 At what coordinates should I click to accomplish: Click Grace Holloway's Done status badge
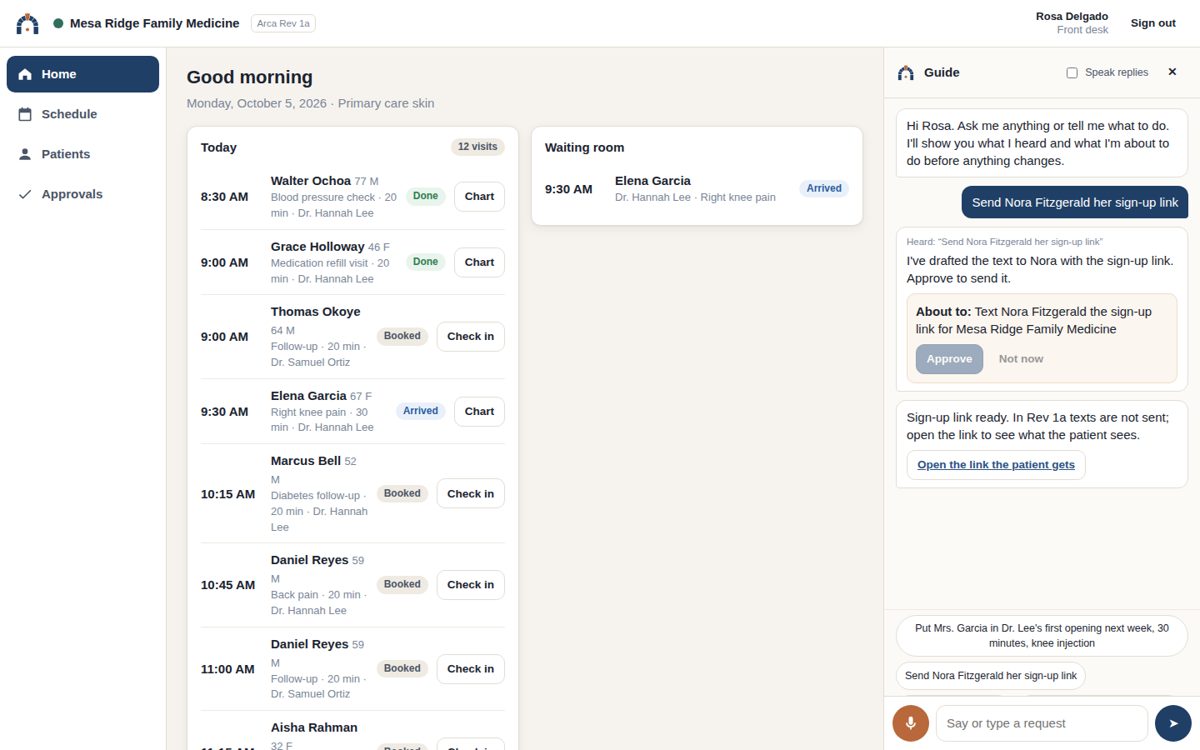[426, 262]
